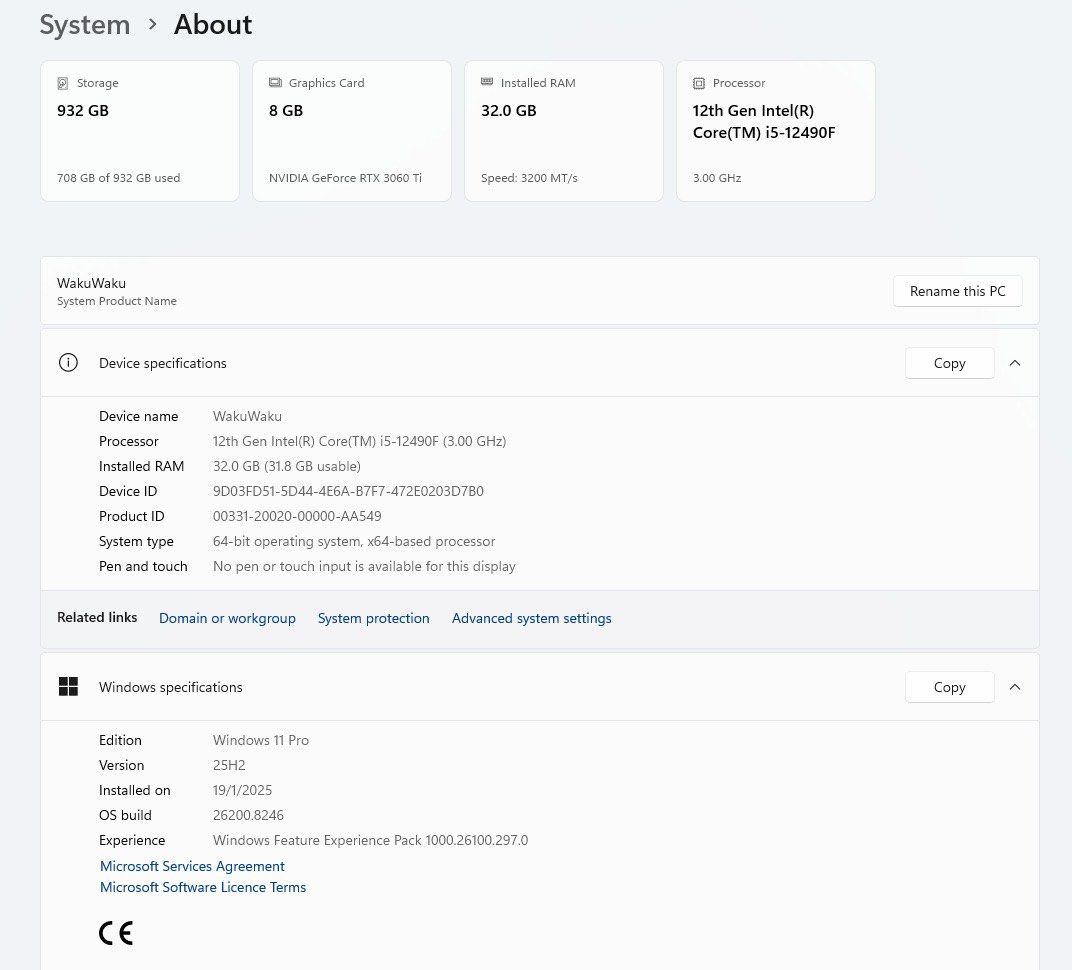
Task: Click OS build value '26200.8246'
Action: [x=248, y=815]
